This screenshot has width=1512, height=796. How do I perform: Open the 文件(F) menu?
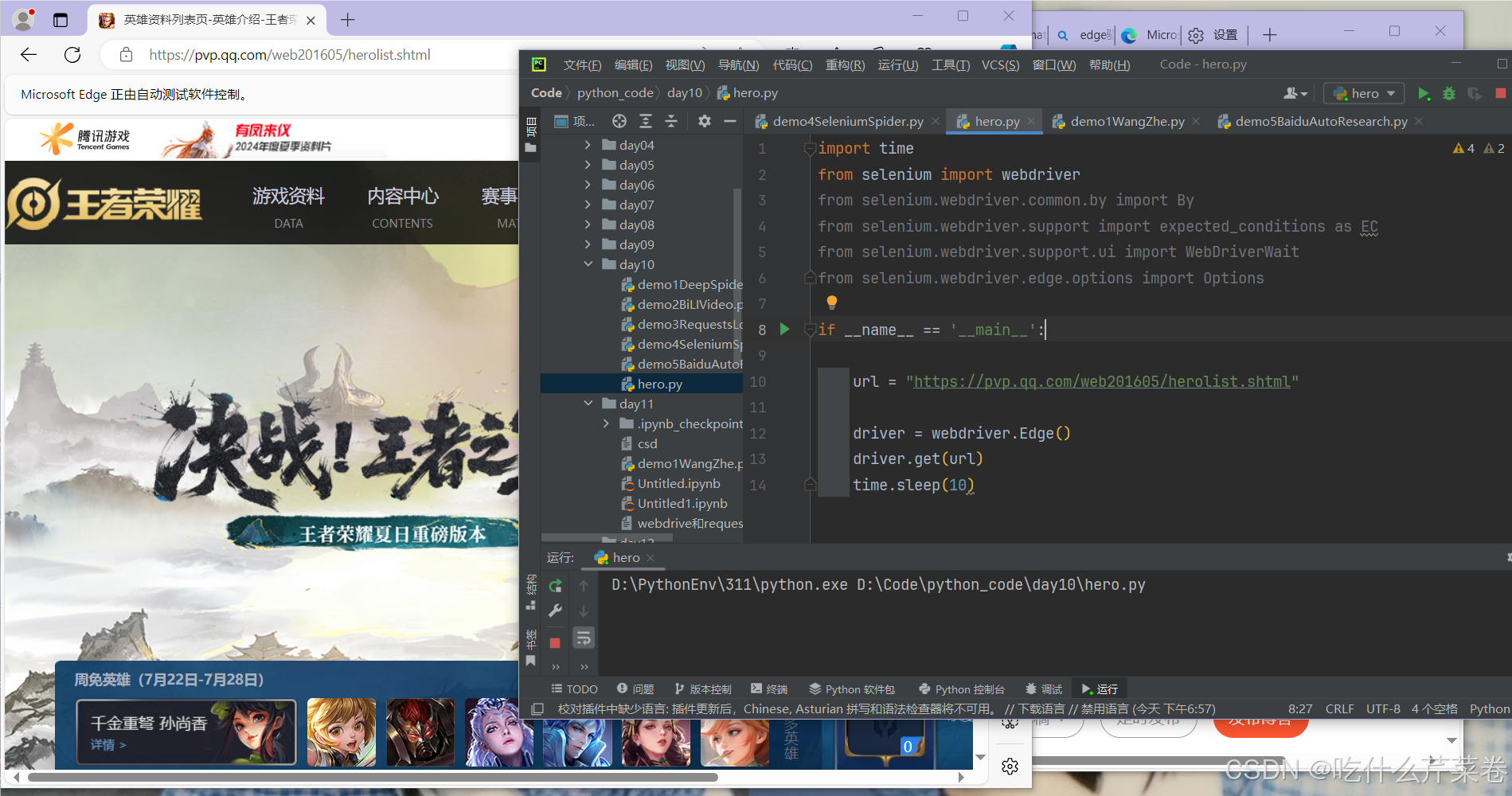[x=582, y=64]
